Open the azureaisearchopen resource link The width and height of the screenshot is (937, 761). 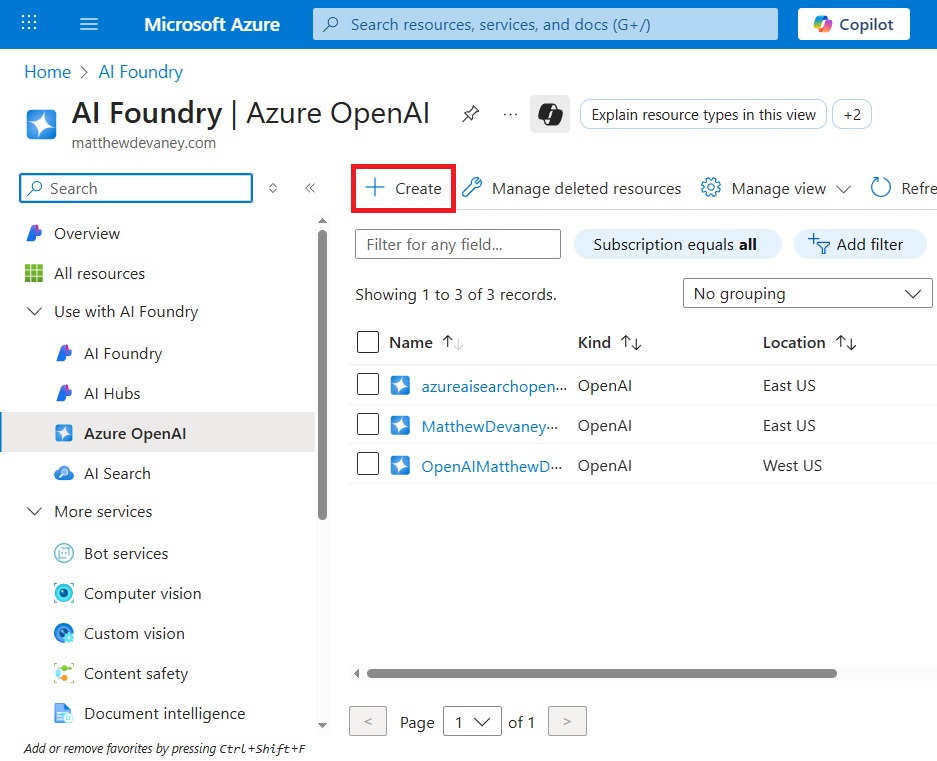point(494,386)
